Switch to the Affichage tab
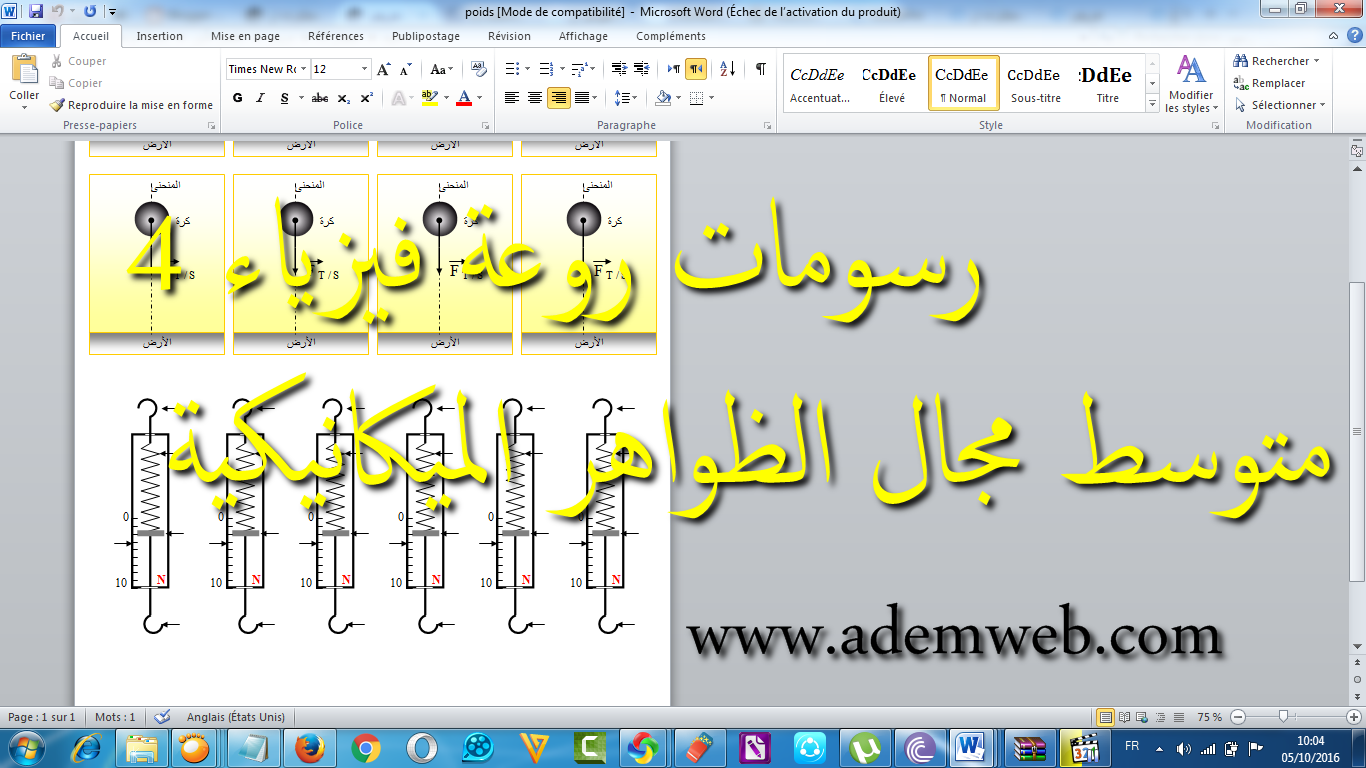 tap(583, 36)
